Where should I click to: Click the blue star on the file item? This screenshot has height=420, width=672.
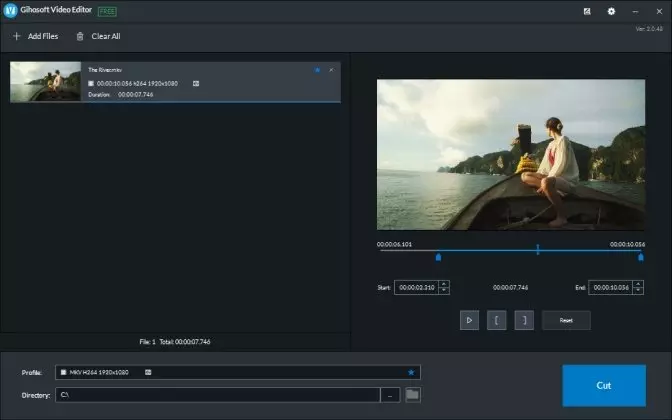pyautogui.click(x=317, y=70)
